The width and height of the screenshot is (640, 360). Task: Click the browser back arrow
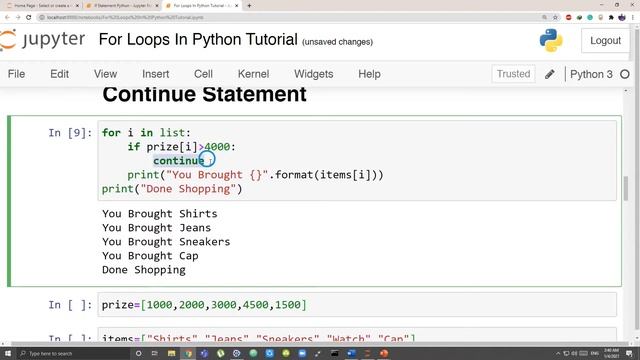(7, 17)
